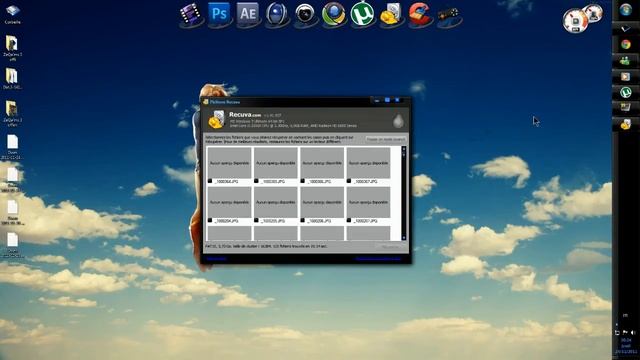Open the film reel video app in dock
The image size is (640, 360).
coord(191,14)
